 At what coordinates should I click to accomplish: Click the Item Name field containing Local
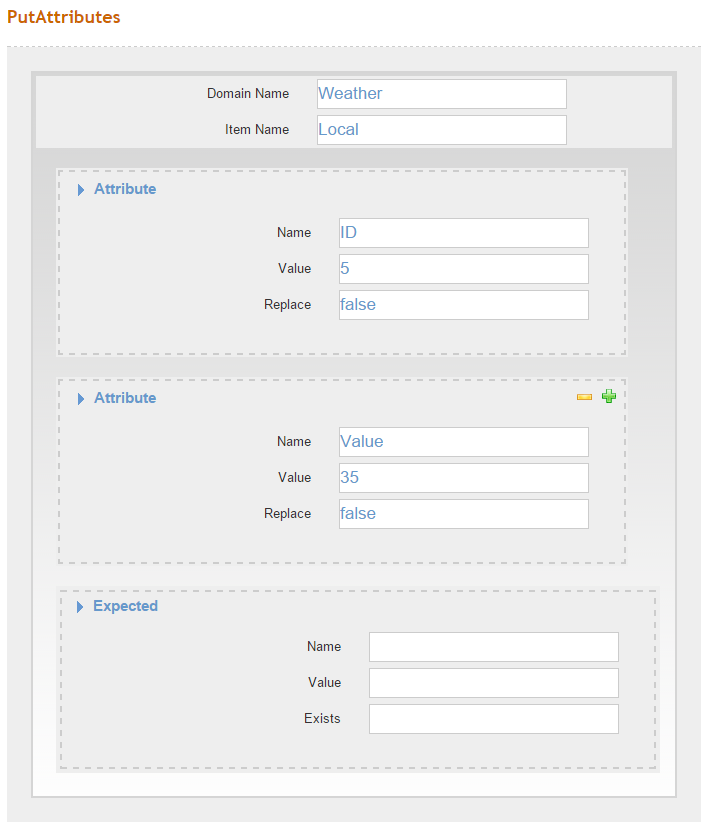(442, 130)
